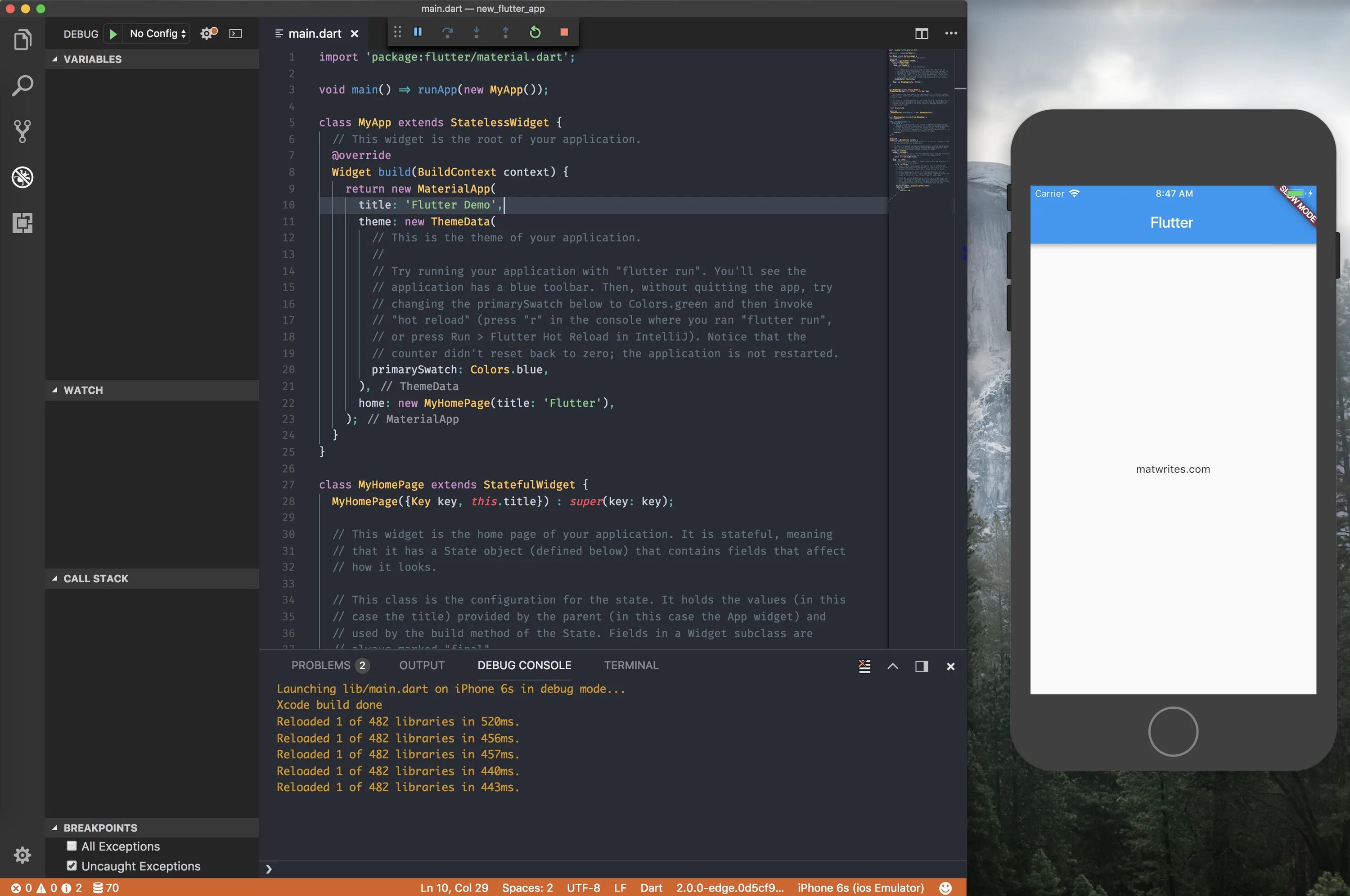This screenshot has width=1350, height=896.
Task: Switch to the PROBLEMS tab
Action: [321, 665]
